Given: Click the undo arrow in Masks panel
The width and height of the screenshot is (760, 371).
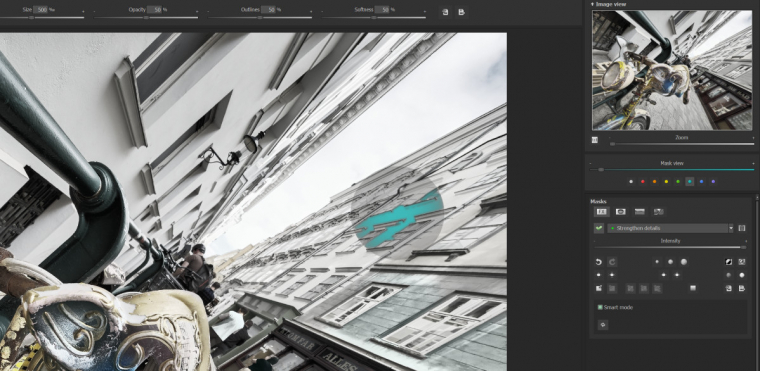Looking at the screenshot, I should coord(599,262).
